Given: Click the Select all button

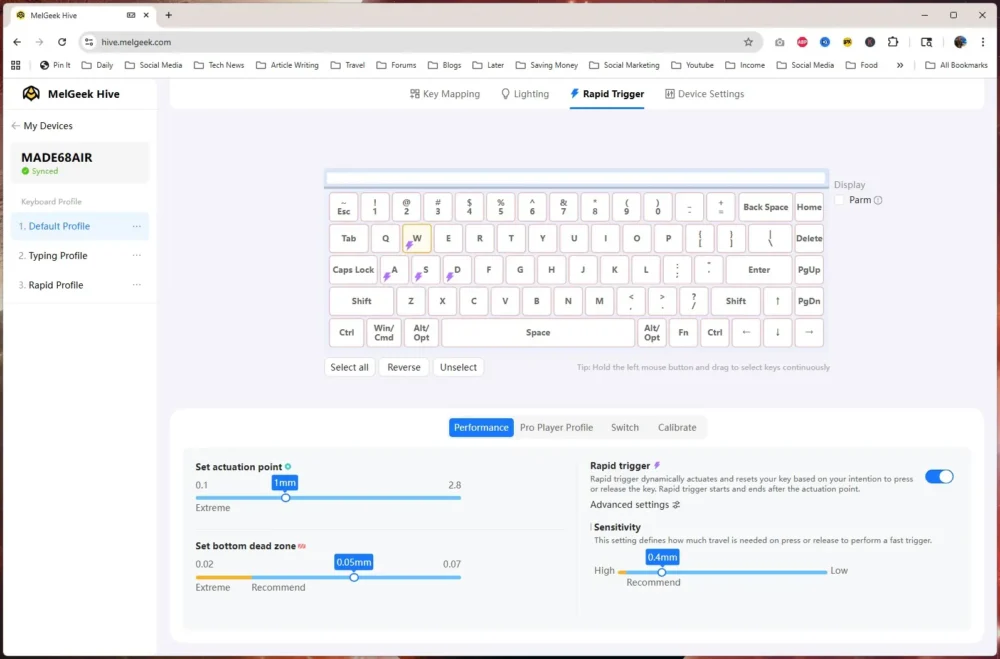Looking at the screenshot, I should pyautogui.click(x=349, y=367).
